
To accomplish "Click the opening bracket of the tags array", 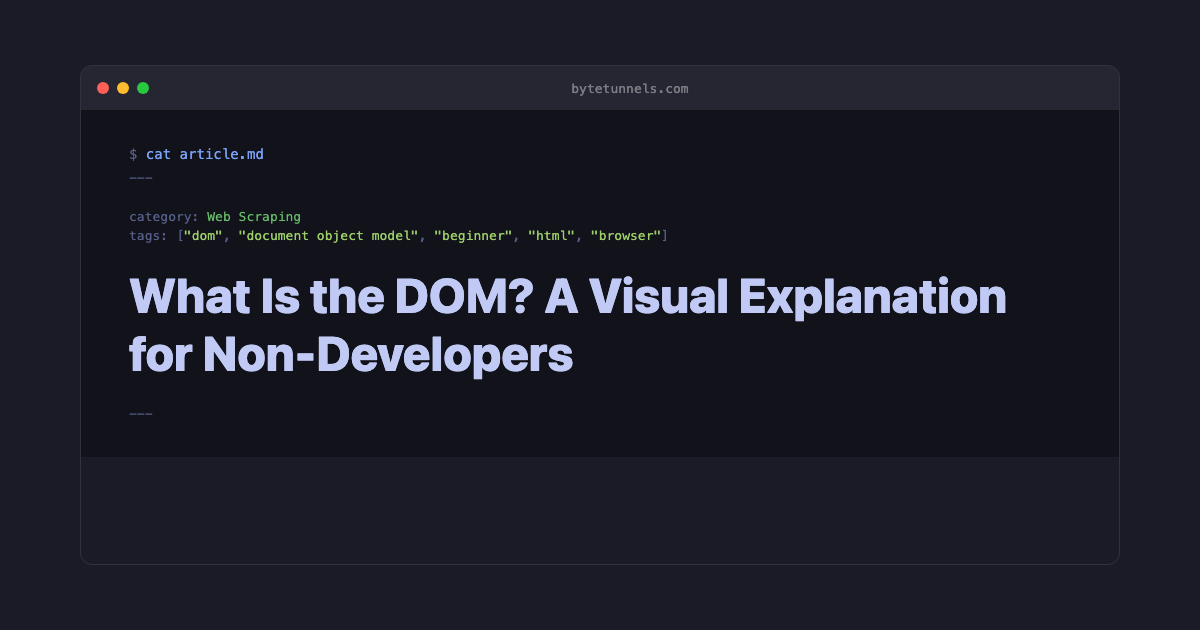I will click(x=179, y=235).
